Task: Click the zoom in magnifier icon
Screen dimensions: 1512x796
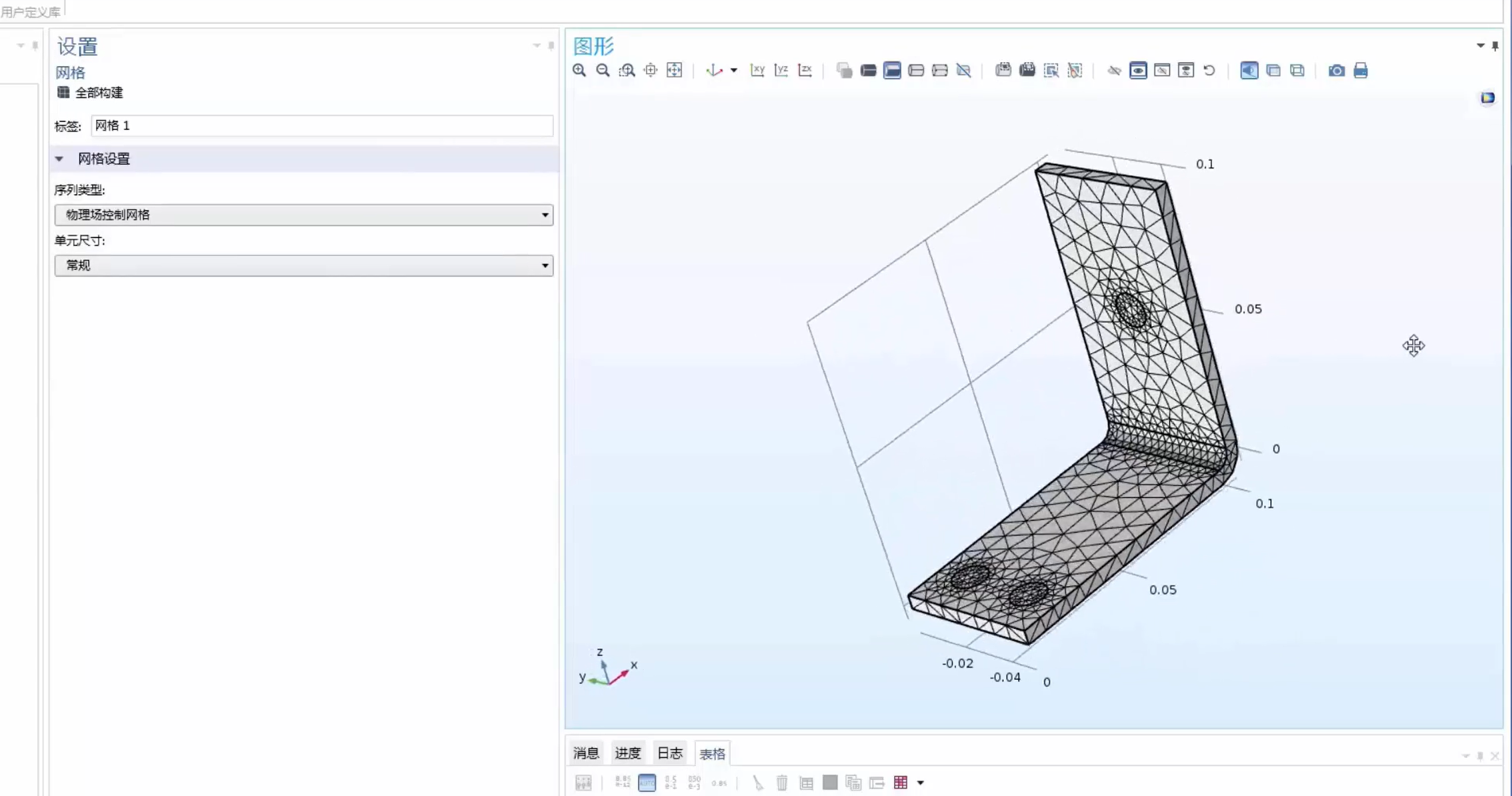Action: [x=579, y=71]
